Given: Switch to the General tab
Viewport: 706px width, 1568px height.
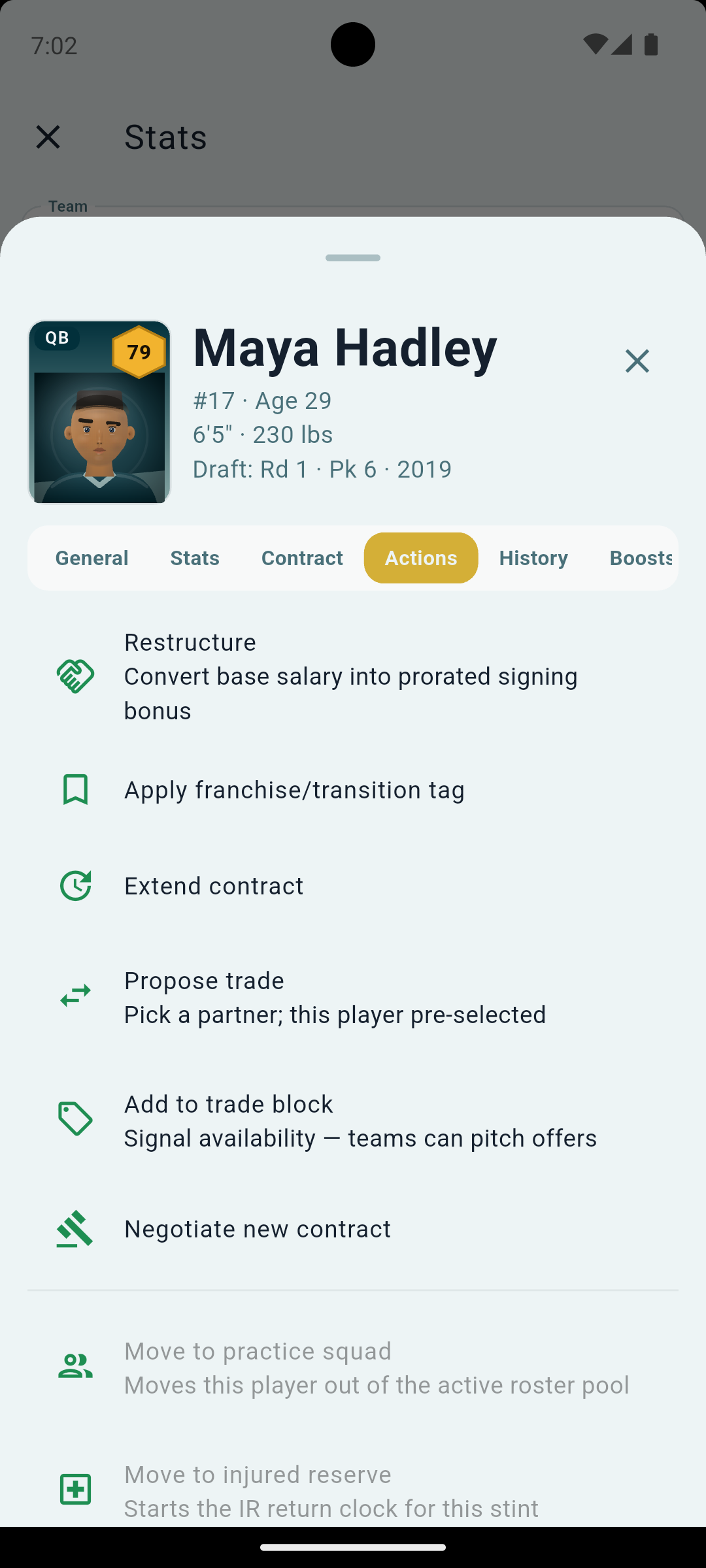Looking at the screenshot, I should click(x=92, y=558).
